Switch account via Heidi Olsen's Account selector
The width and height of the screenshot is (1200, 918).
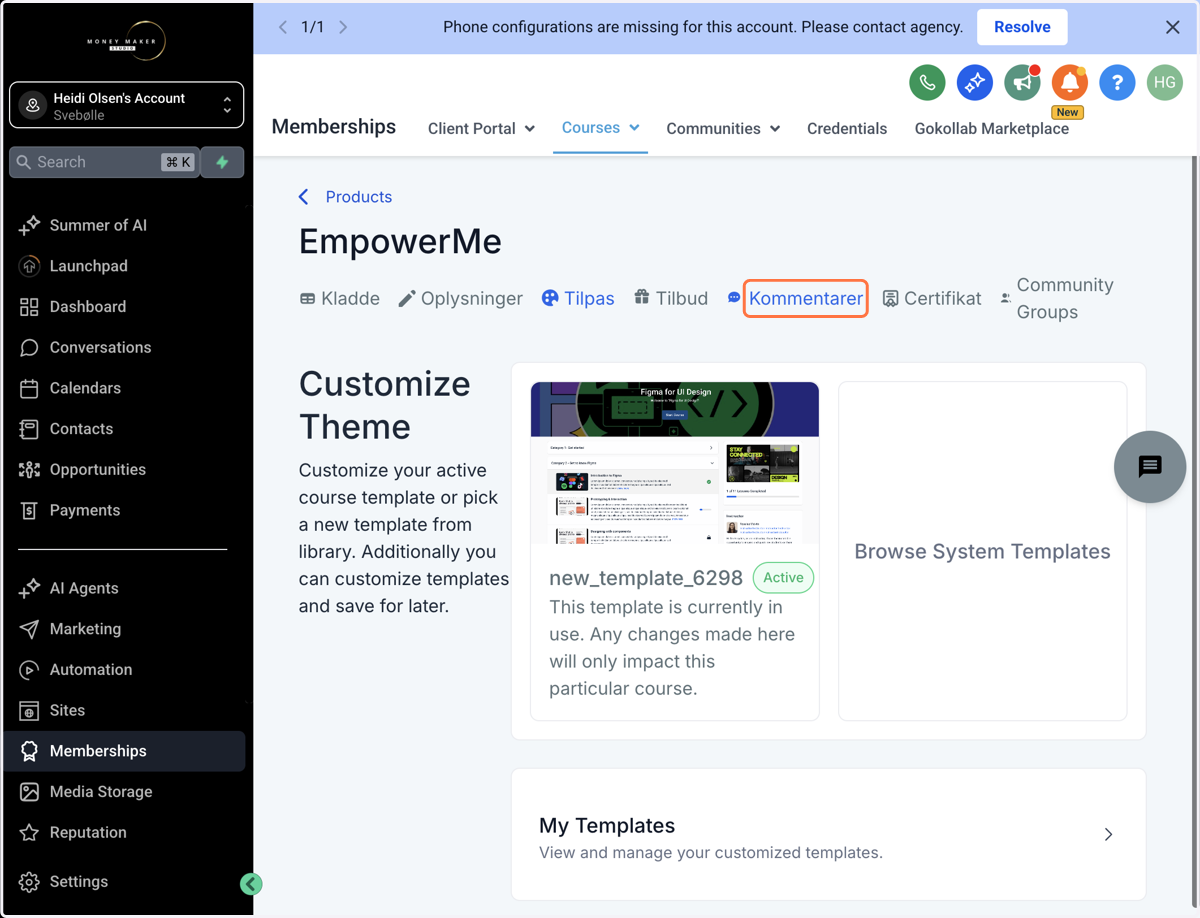click(x=127, y=106)
